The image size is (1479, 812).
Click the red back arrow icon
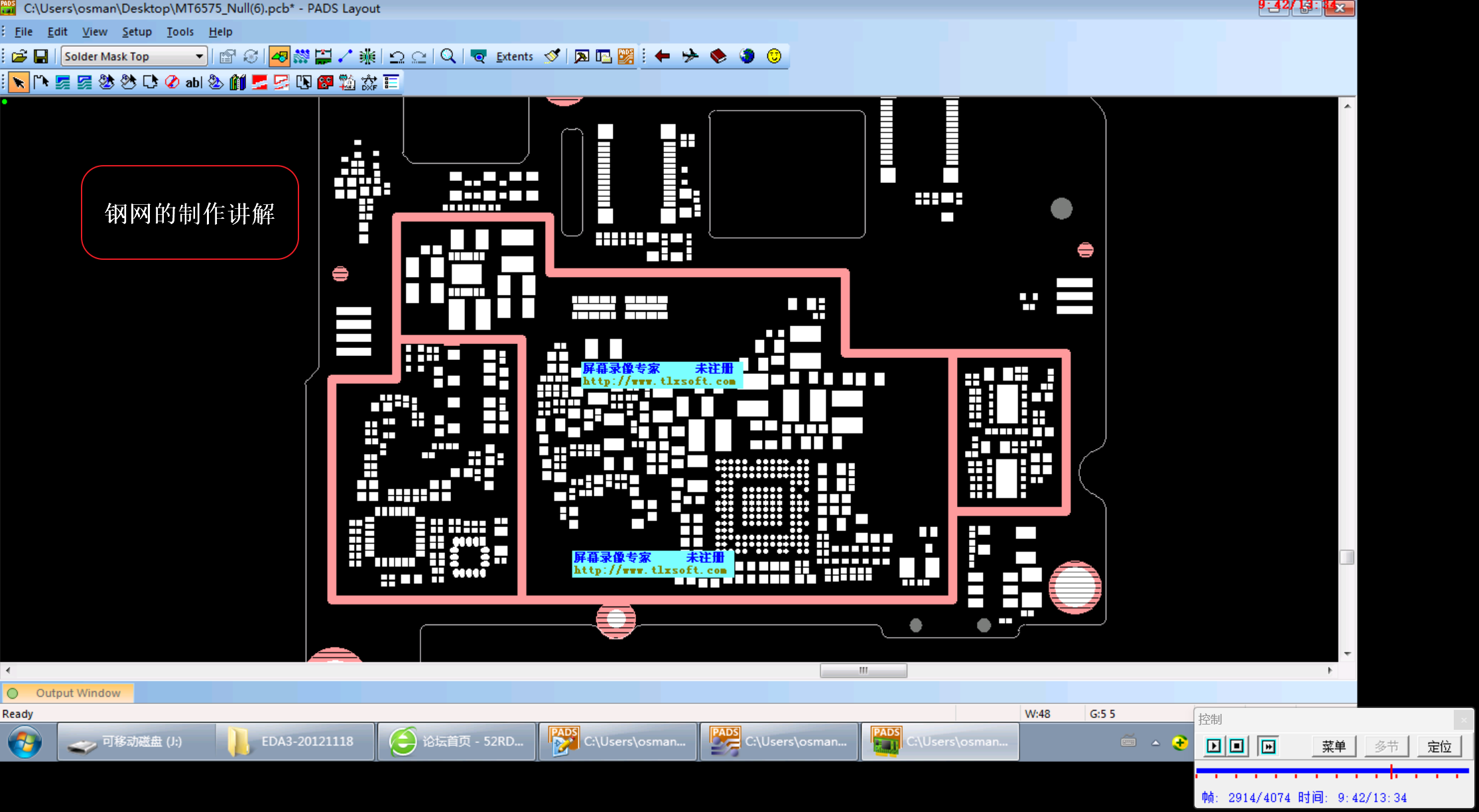click(x=662, y=56)
